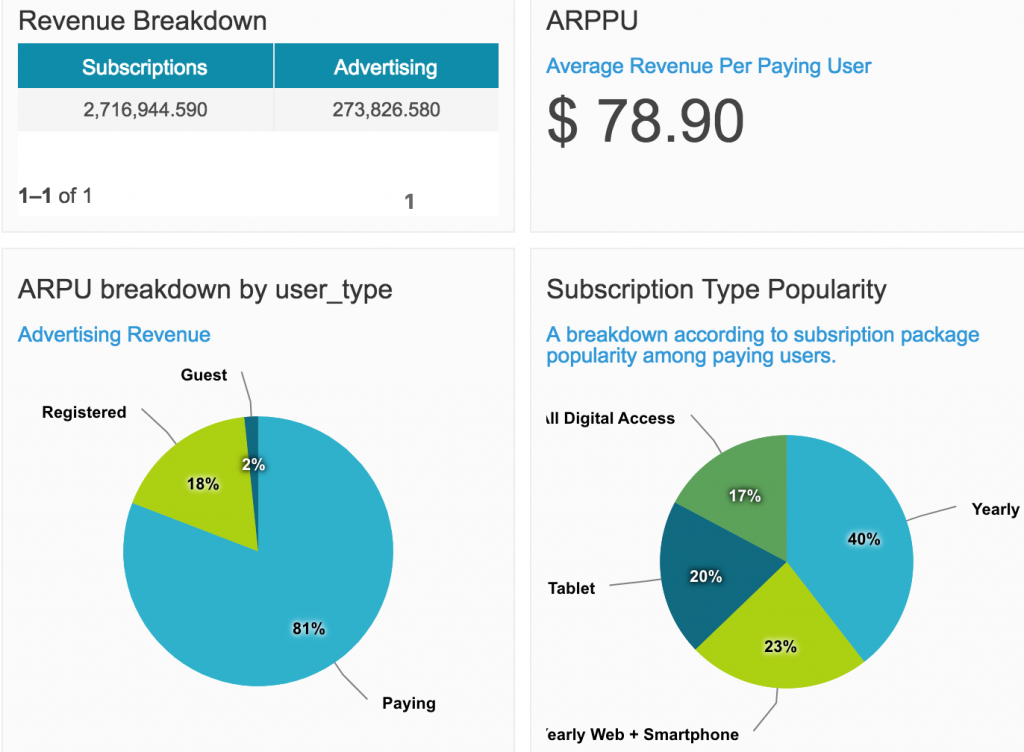
Task: Select the 273,826.580 advertising value cell
Action: [x=386, y=110]
